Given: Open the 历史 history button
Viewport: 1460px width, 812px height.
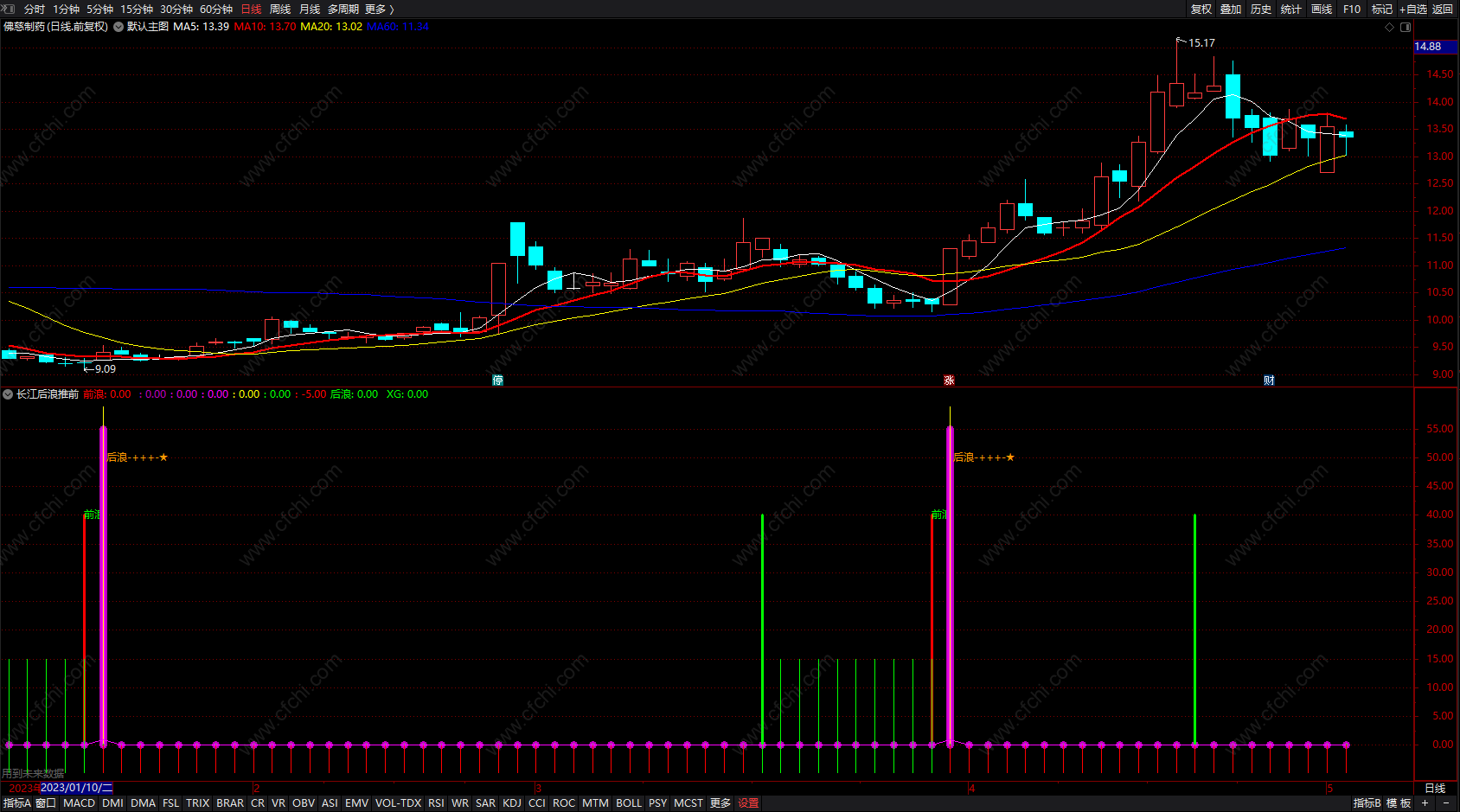Looking at the screenshot, I should [x=1261, y=9].
